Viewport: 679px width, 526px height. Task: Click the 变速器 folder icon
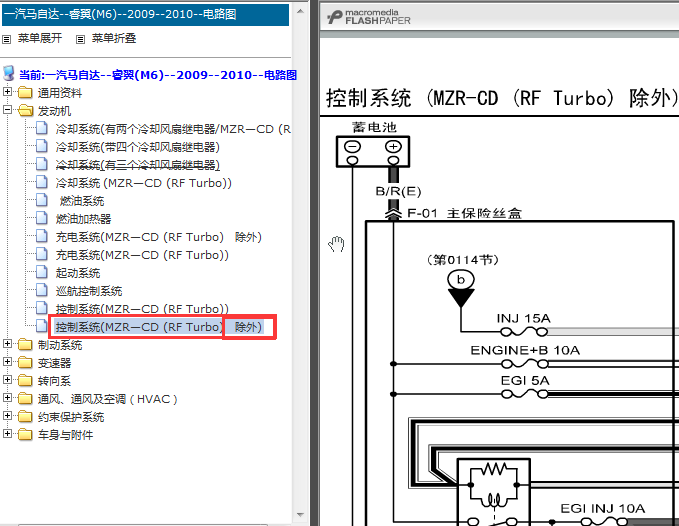pyautogui.click(x=26, y=363)
